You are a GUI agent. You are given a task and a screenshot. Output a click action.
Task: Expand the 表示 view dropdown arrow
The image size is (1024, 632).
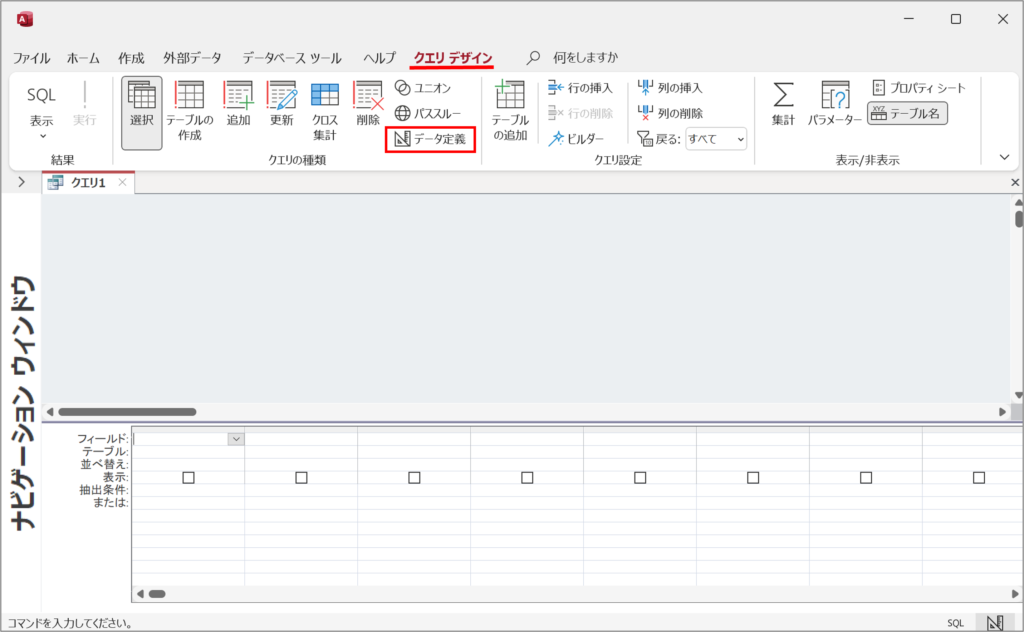[43, 136]
